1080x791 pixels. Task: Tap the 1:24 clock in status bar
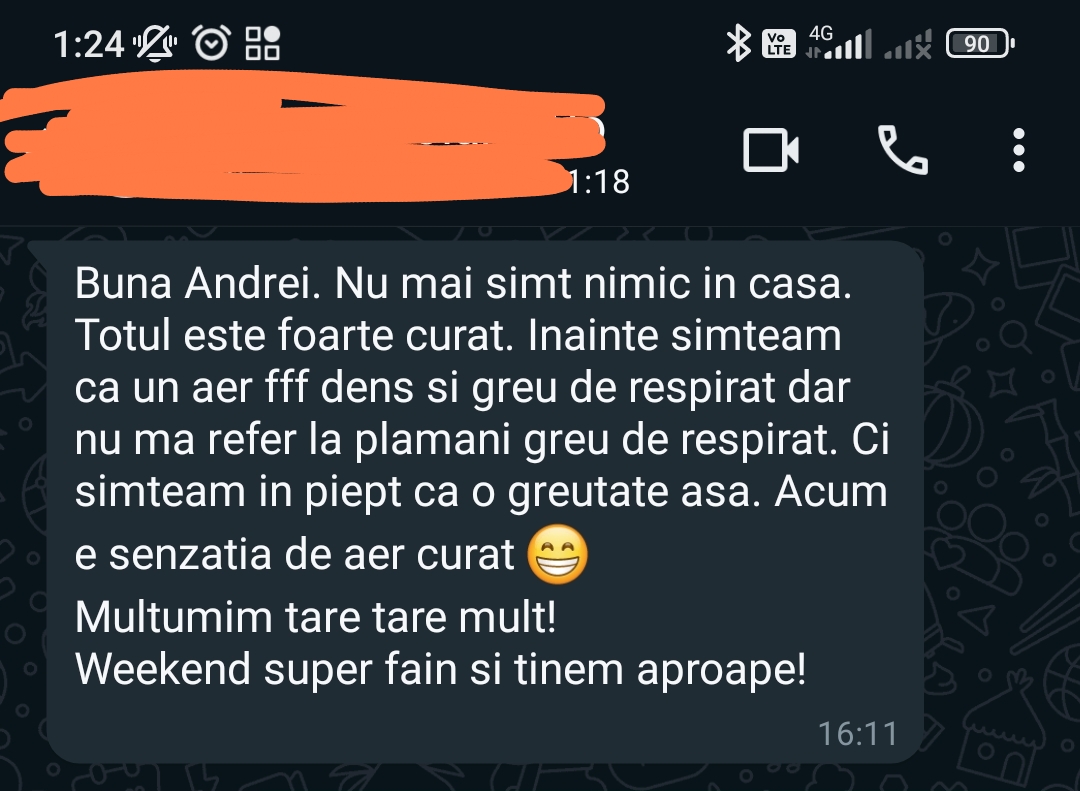89,45
